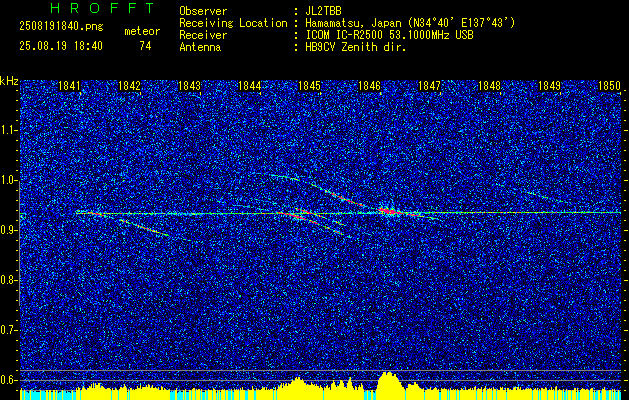Screen dimensions: 629x400
Task: Click the 1842 time marker
Action: click(x=130, y=86)
